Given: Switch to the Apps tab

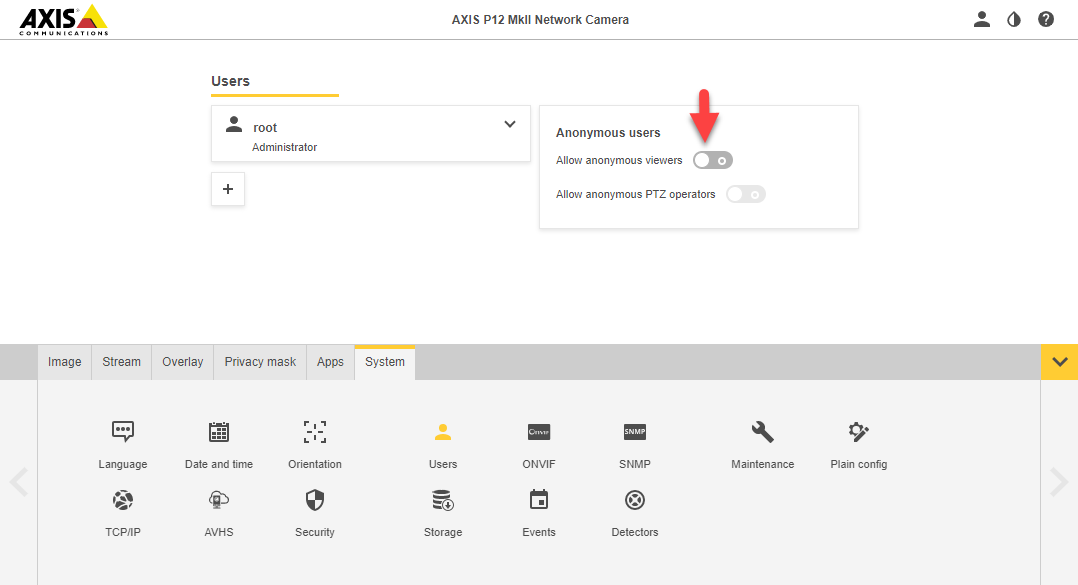Looking at the screenshot, I should coord(330,362).
